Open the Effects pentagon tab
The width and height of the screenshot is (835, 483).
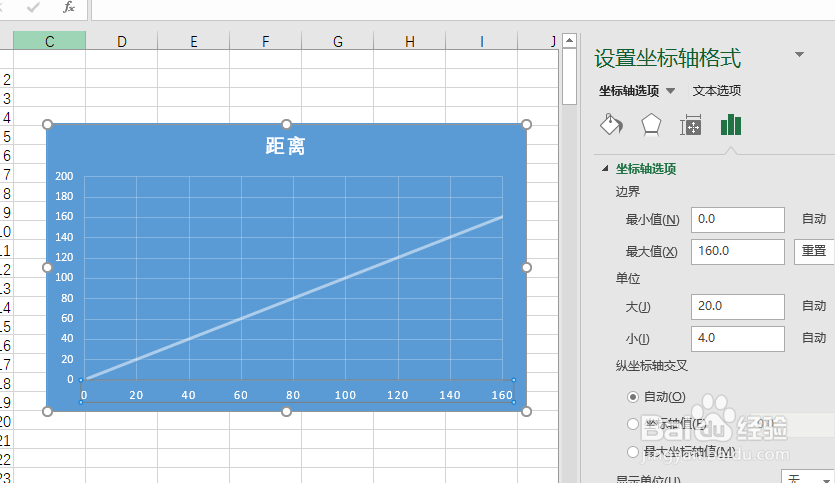[651, 125]
